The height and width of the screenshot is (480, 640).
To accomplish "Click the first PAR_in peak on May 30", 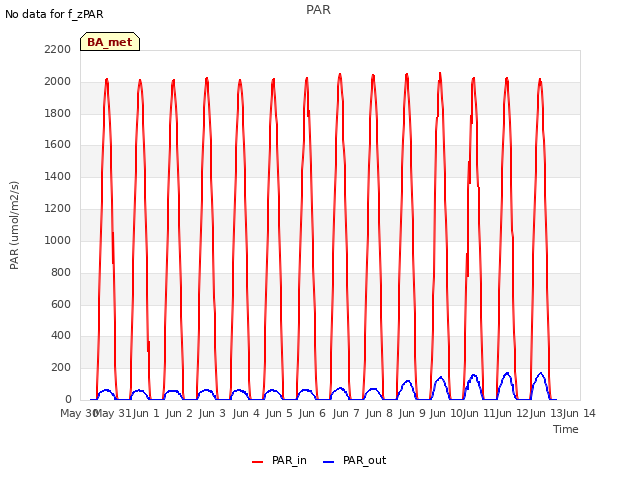I will (107, 79).
